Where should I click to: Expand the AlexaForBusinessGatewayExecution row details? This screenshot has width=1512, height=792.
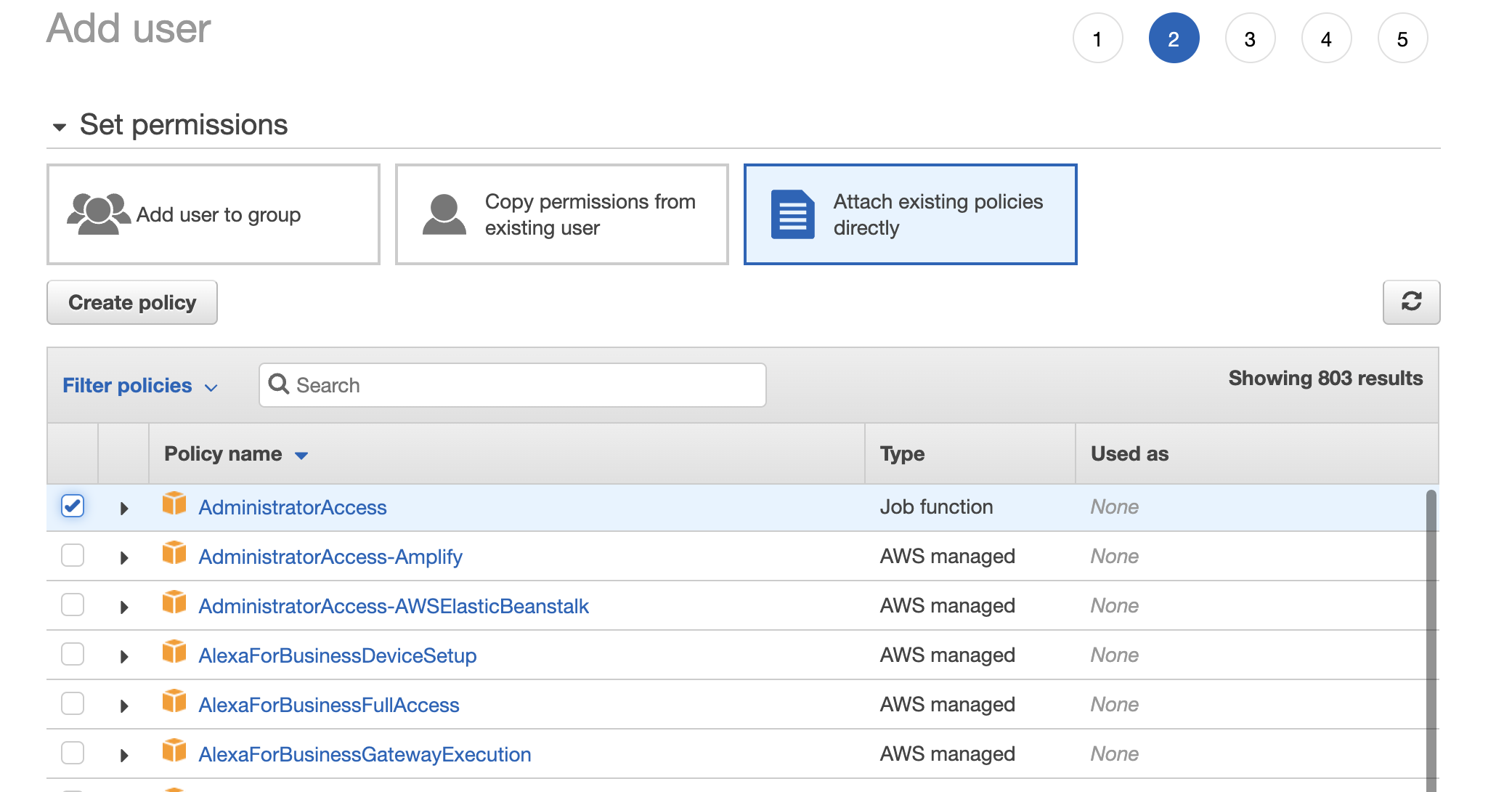[124, 756]
